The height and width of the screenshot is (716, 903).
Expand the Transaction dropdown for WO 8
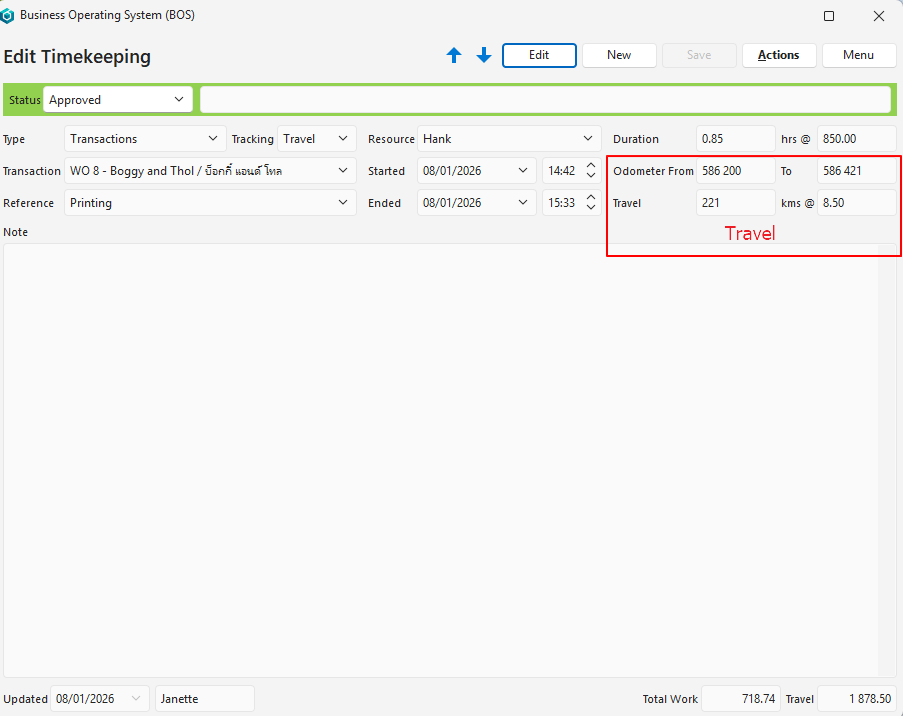pos(343,171)
